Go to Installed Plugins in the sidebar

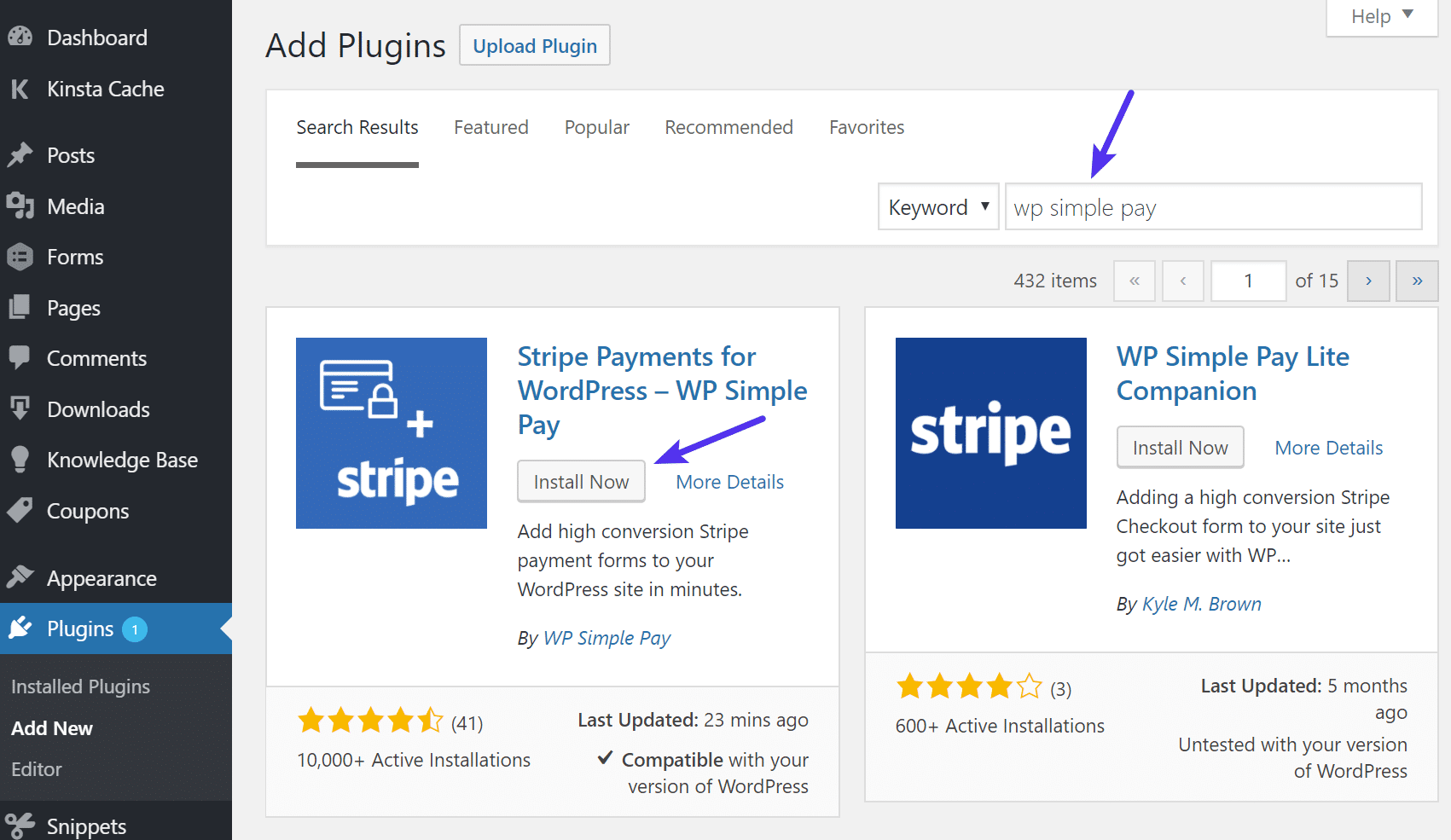[79, 686]
